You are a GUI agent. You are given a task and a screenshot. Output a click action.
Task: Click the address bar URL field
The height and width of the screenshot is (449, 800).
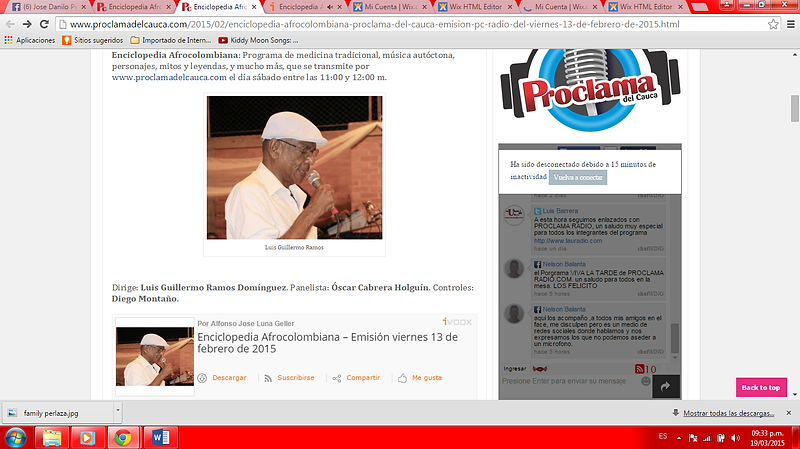(413, 24)
